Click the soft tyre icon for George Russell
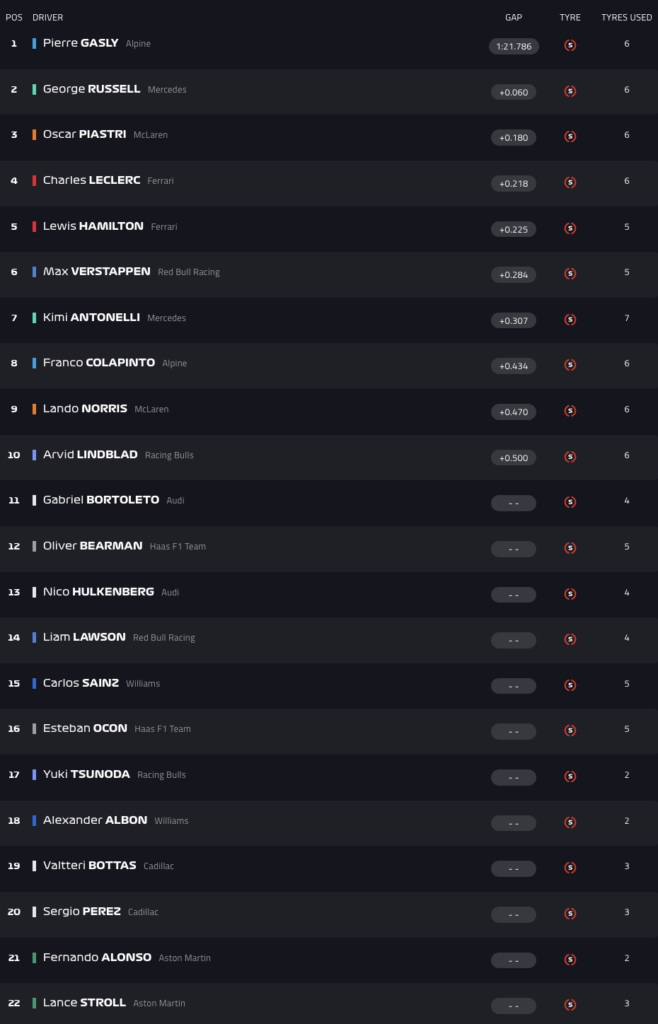Screen dimensions: 658x1024 pos(570,91)
